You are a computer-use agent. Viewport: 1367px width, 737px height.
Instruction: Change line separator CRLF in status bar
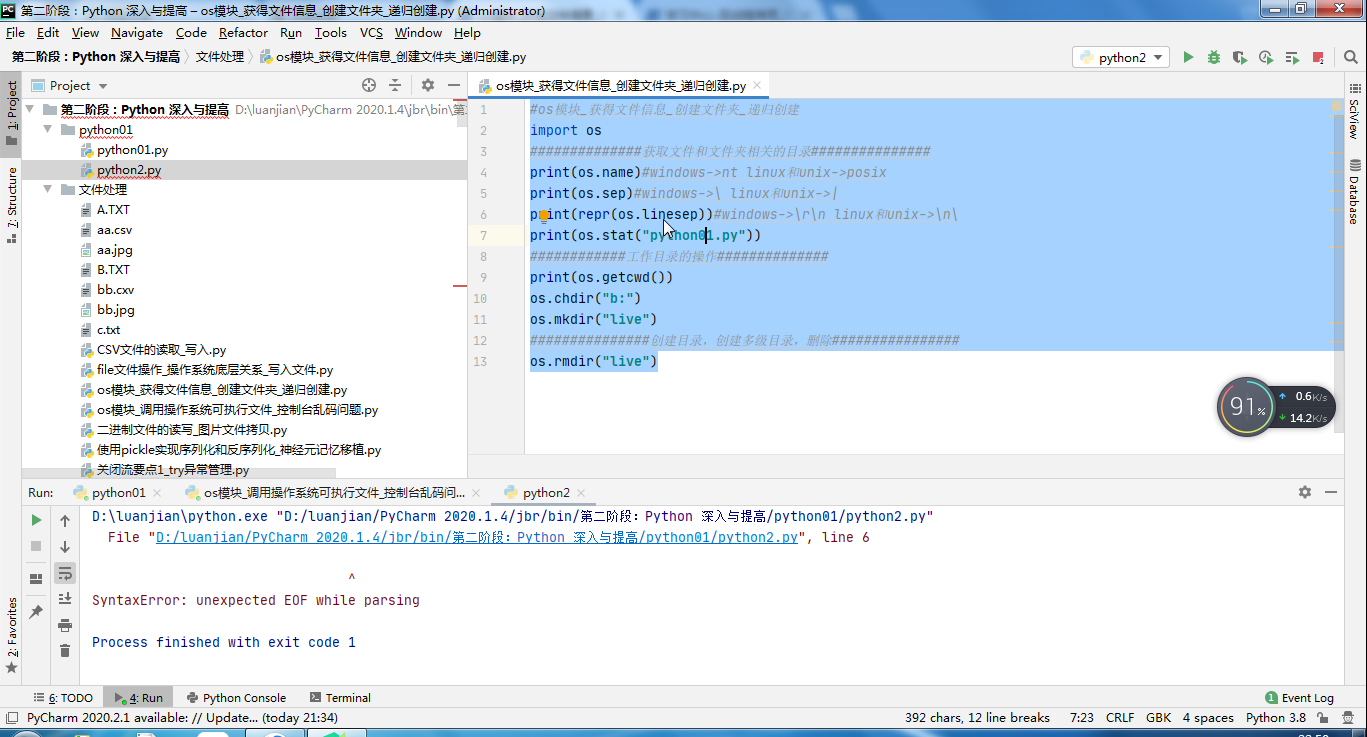pos(1120,718)
